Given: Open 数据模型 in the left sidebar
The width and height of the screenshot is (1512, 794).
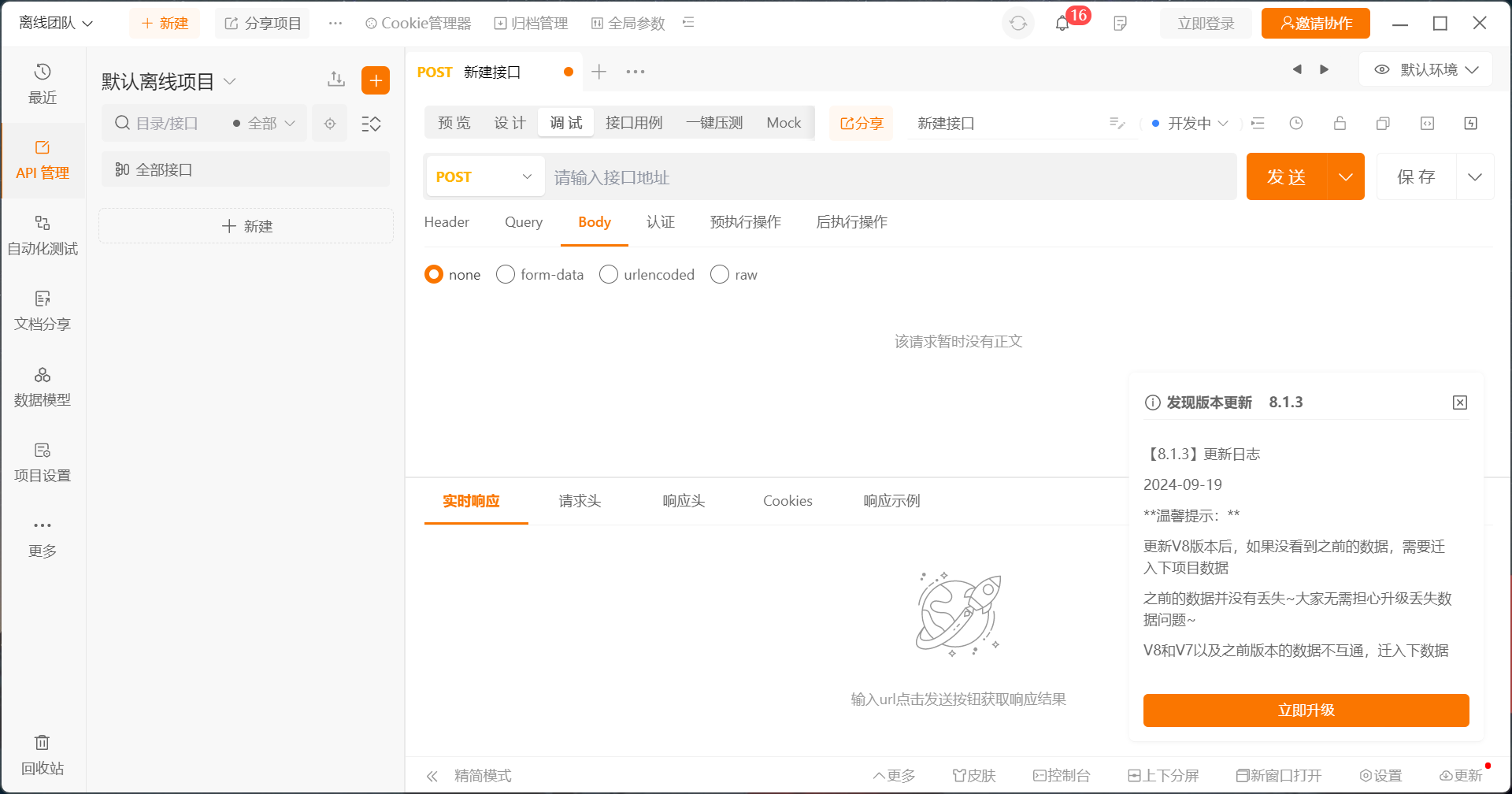Looking at the screenshot, I should point(43,387).
